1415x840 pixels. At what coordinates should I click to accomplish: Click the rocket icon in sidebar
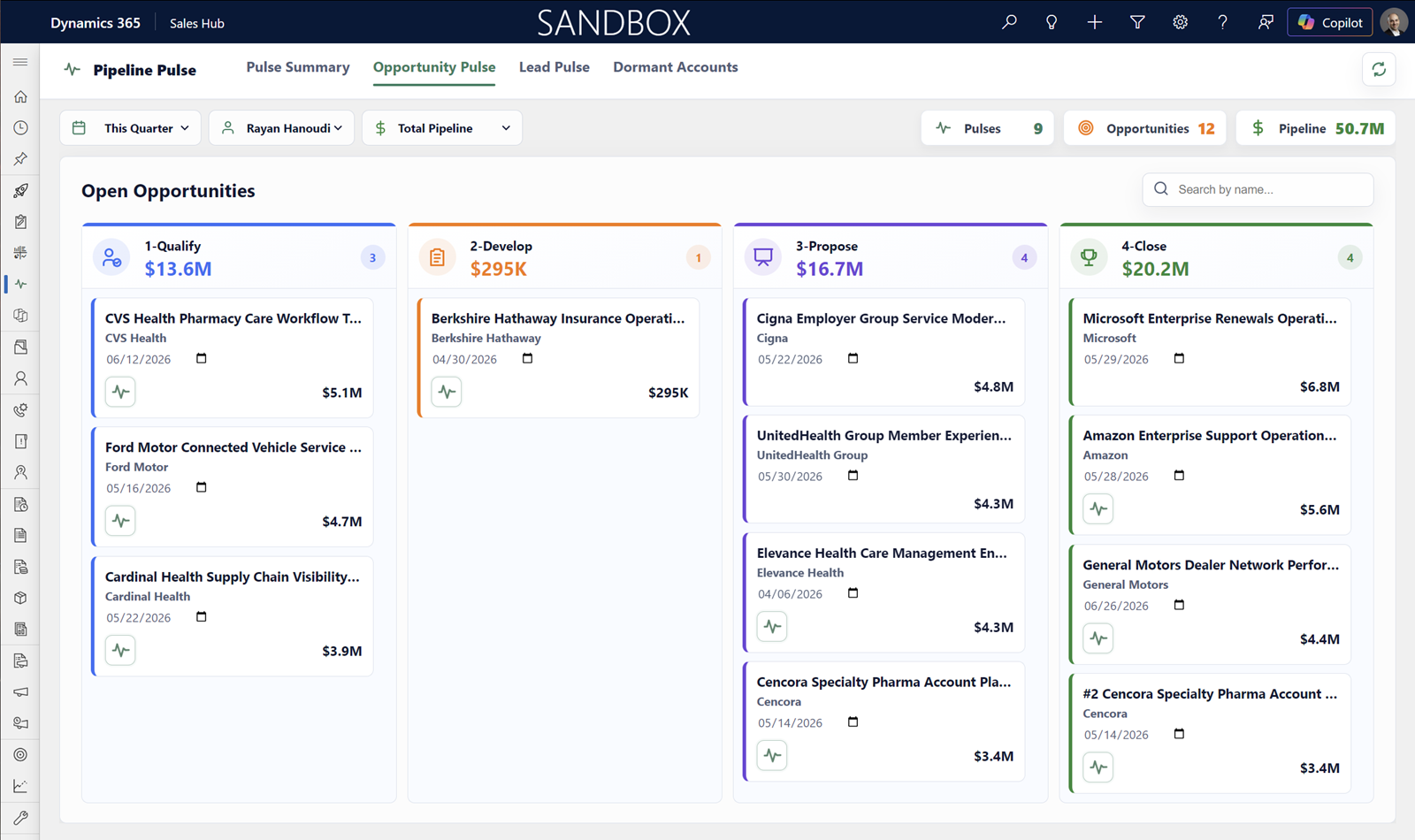(20, 190)
